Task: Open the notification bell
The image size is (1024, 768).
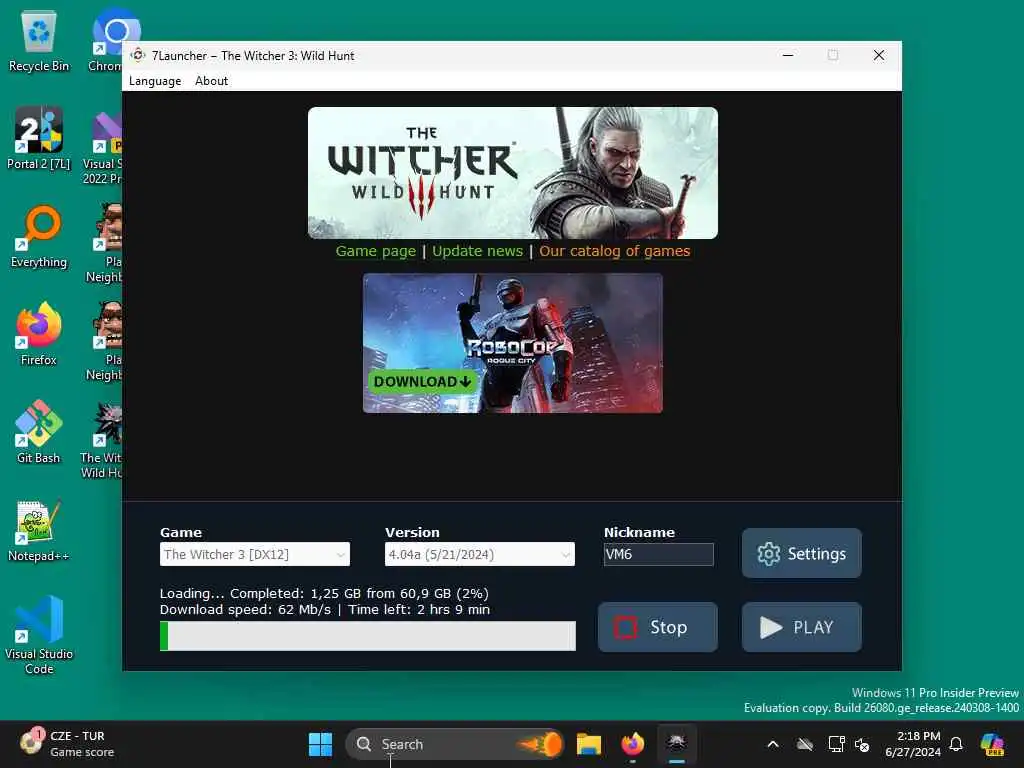Action: point(956,744)
